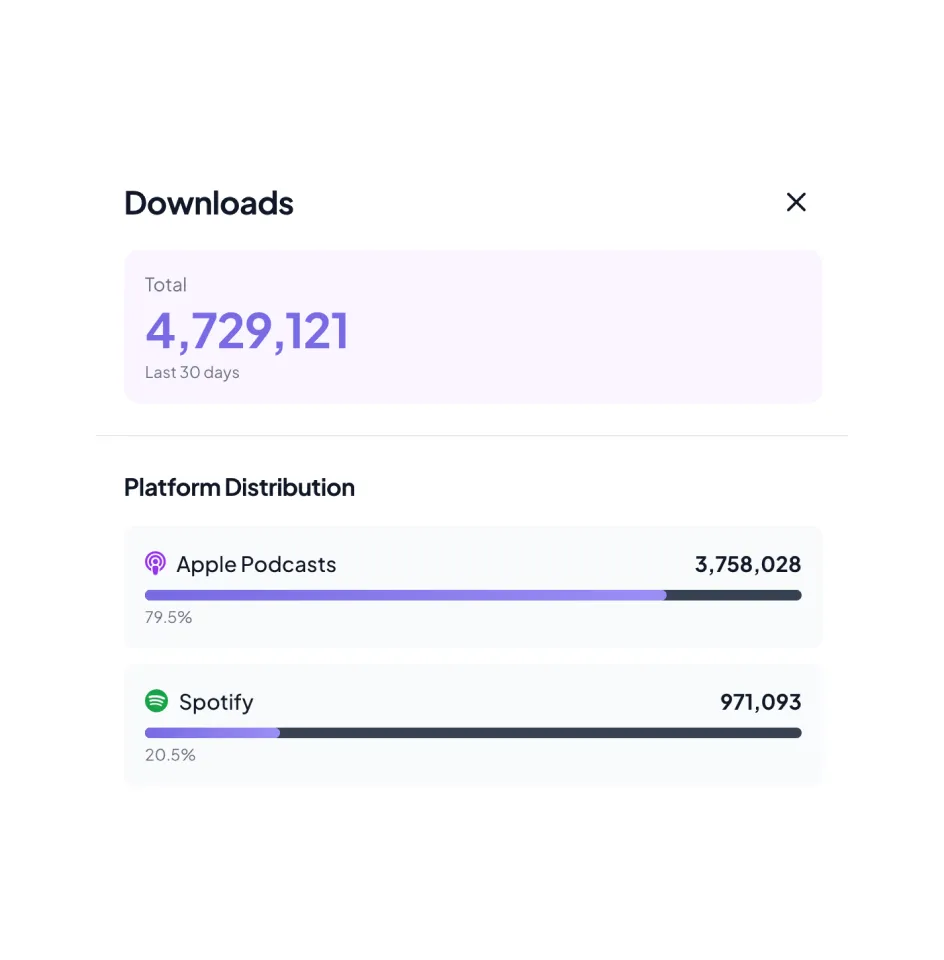
Task: Select the total downloads value 4,729,121
Action: 247,330
